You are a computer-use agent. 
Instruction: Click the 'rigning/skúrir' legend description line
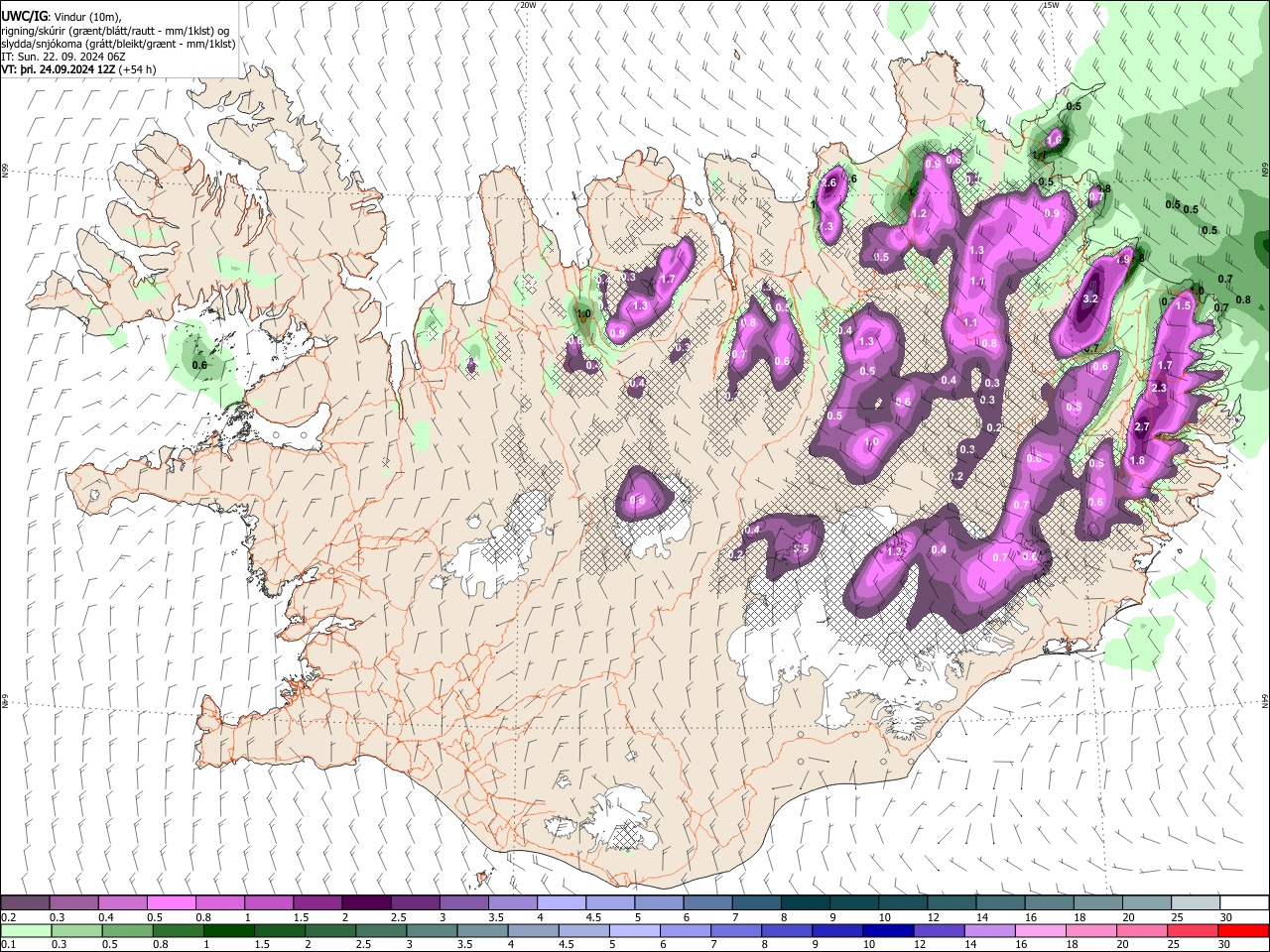[x=115, y=30]
